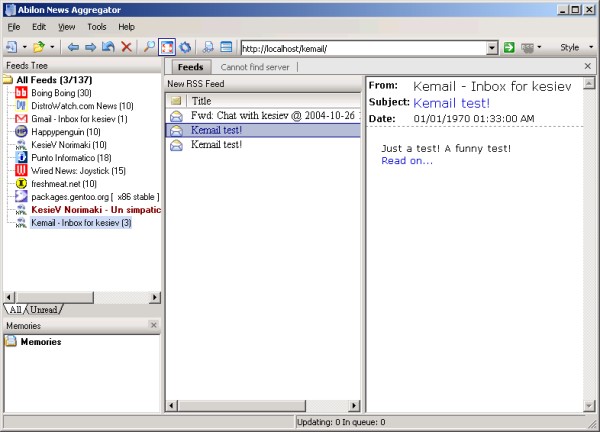The width and height of the screenshot is (600, 432).
Task: Open the View menu
Action: click(x=67, y=27)
